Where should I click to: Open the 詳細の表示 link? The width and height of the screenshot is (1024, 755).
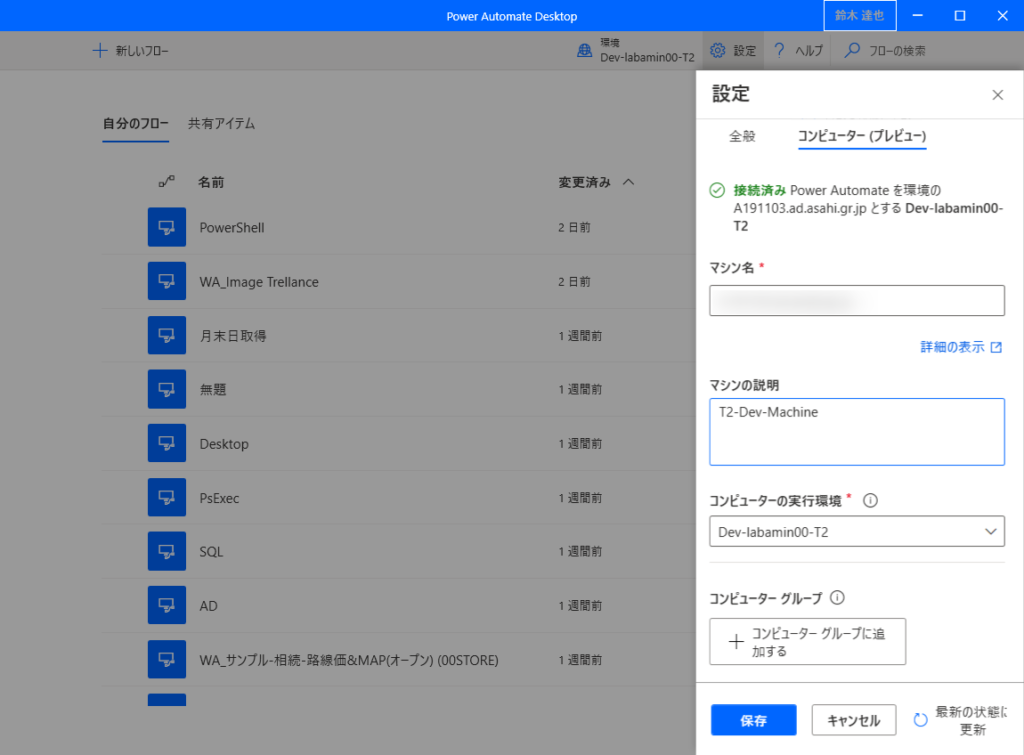(952, 347)
